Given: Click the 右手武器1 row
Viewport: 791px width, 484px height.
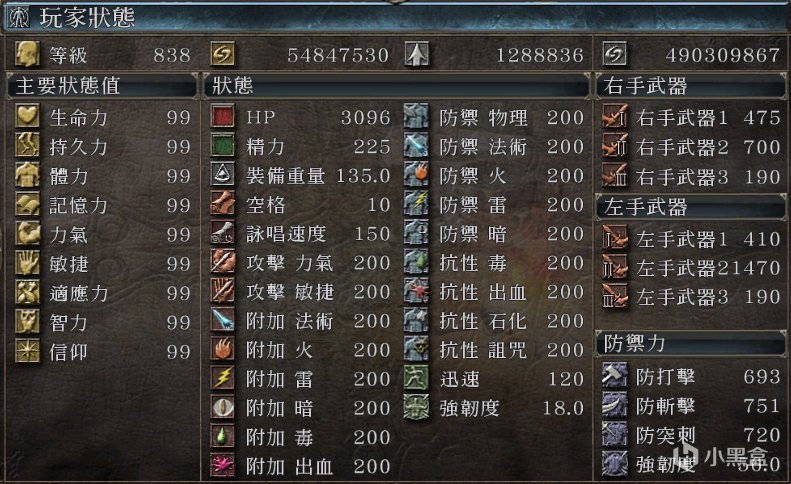Looking at the screenshot, I should [x=691, y=117].
